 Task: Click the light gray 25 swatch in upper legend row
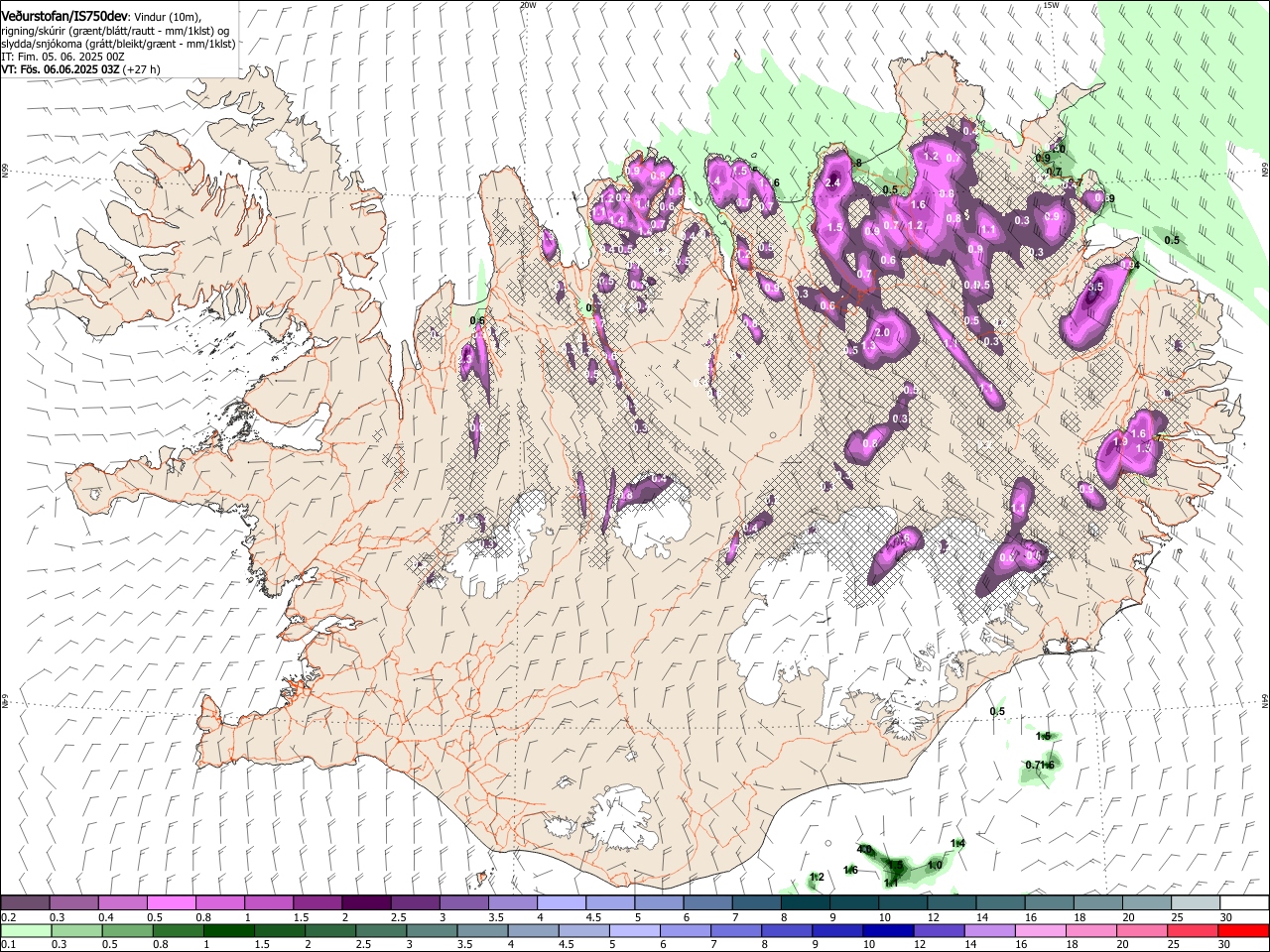point(1195,902)
